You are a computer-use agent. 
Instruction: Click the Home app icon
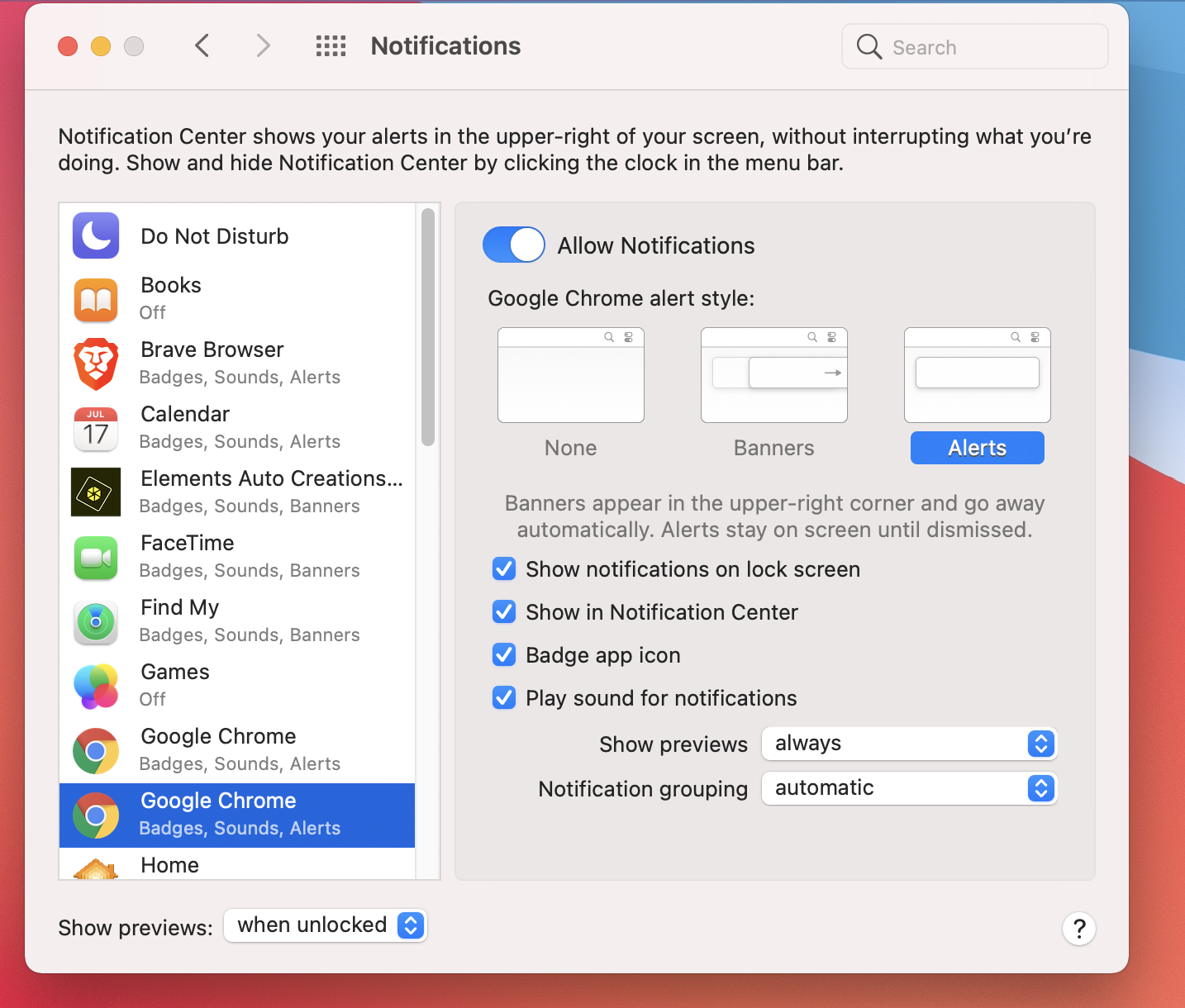pyautogui.click(x=96, y=869)
